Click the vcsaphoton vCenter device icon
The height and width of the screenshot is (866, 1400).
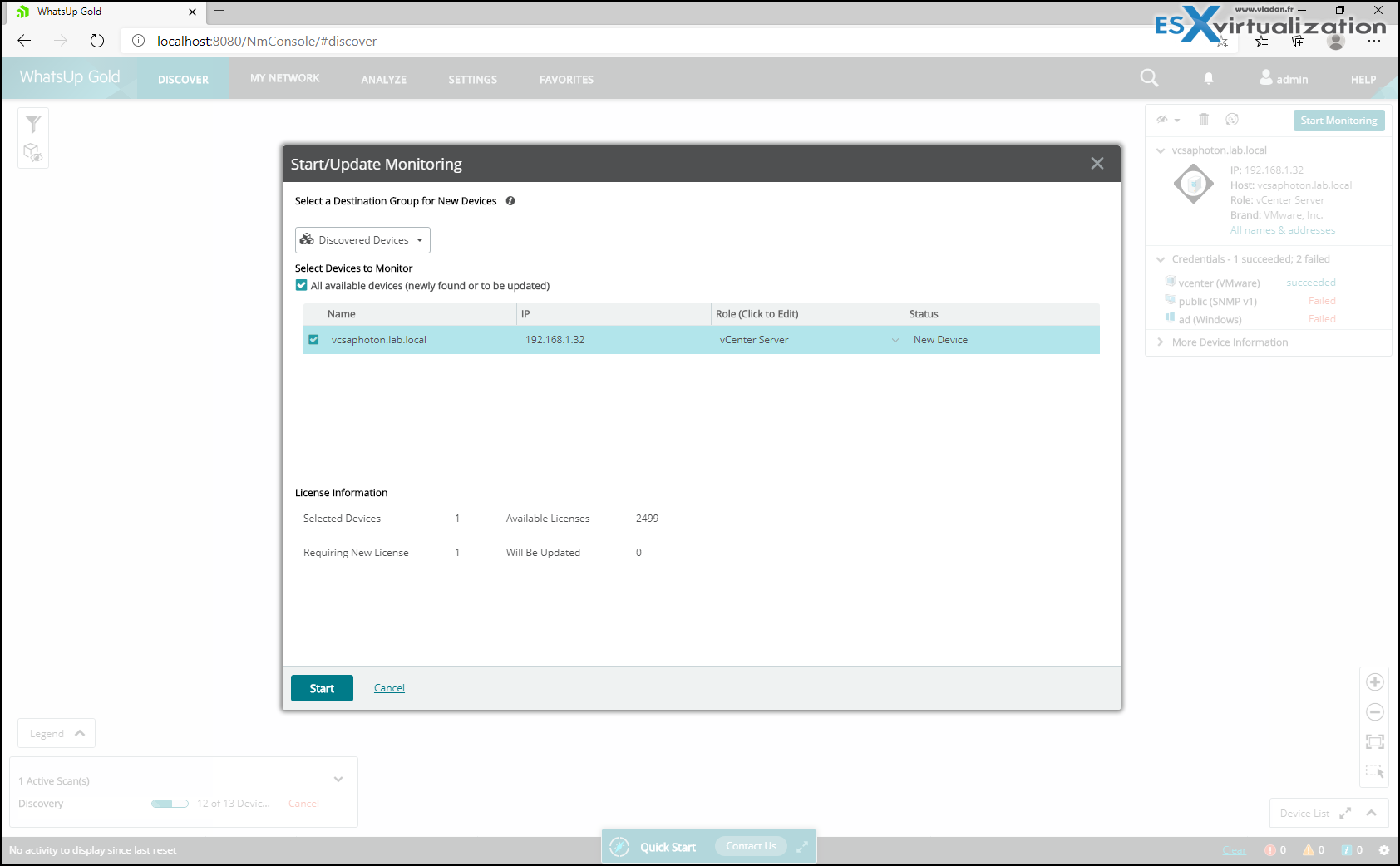tap(1194, 184)
